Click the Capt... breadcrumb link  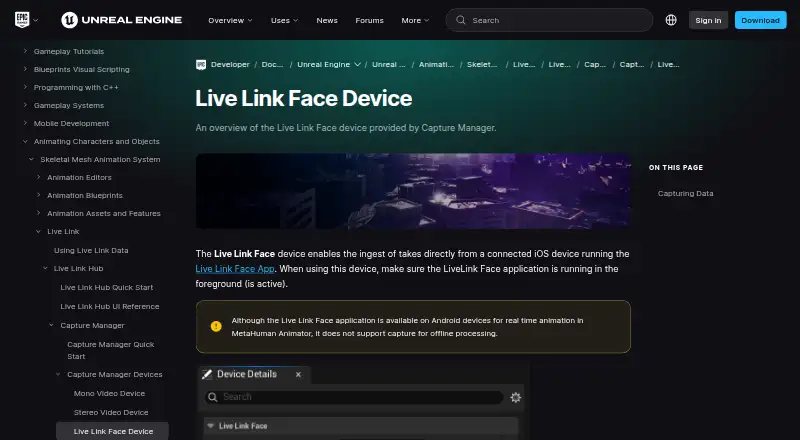click(632, 64)
